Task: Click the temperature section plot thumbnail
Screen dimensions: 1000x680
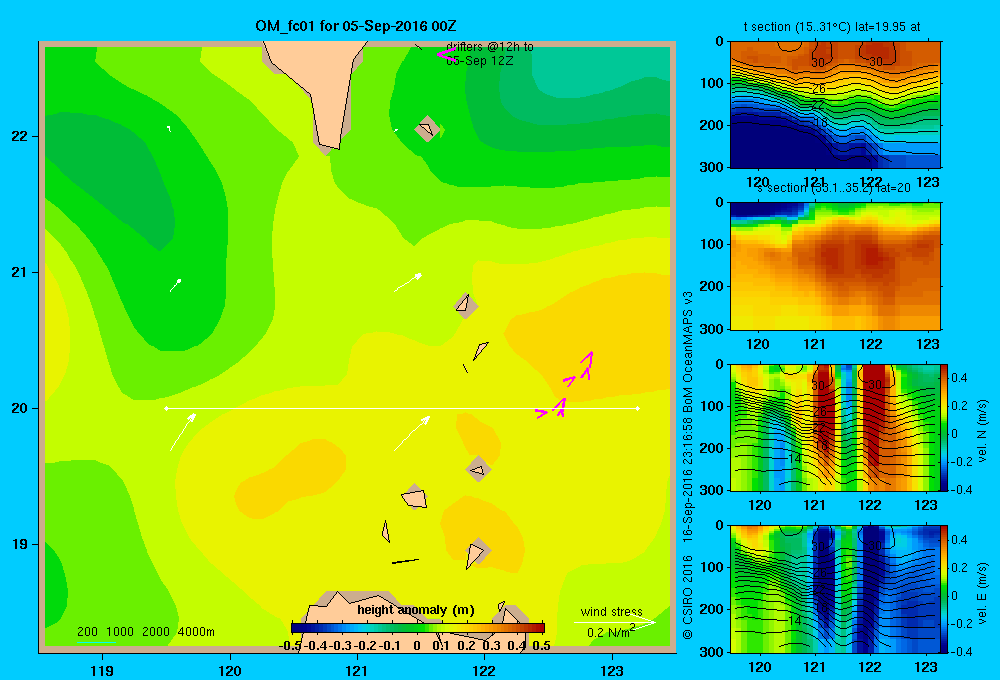Action: [835, 105]
